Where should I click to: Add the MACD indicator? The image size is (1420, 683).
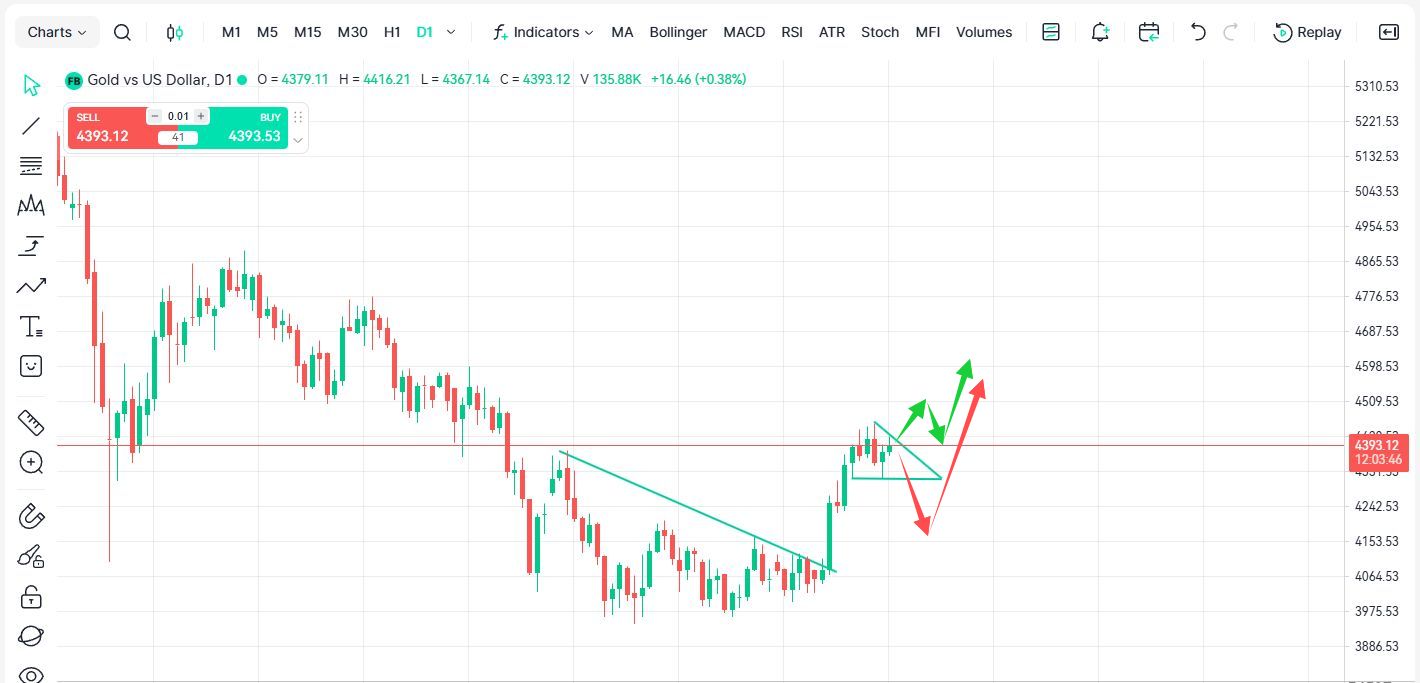744,32
